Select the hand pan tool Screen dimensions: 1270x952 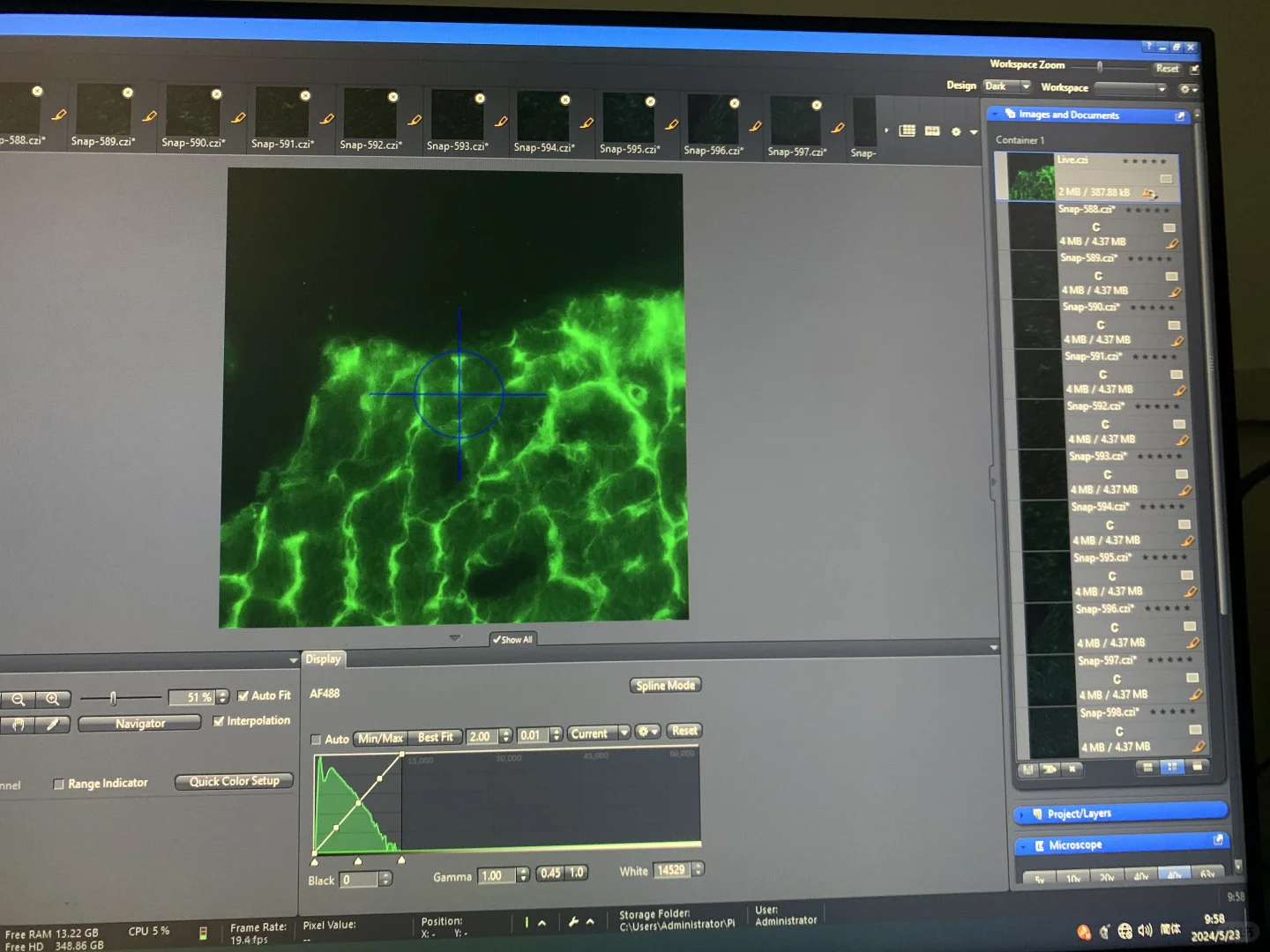pos(19,725)
